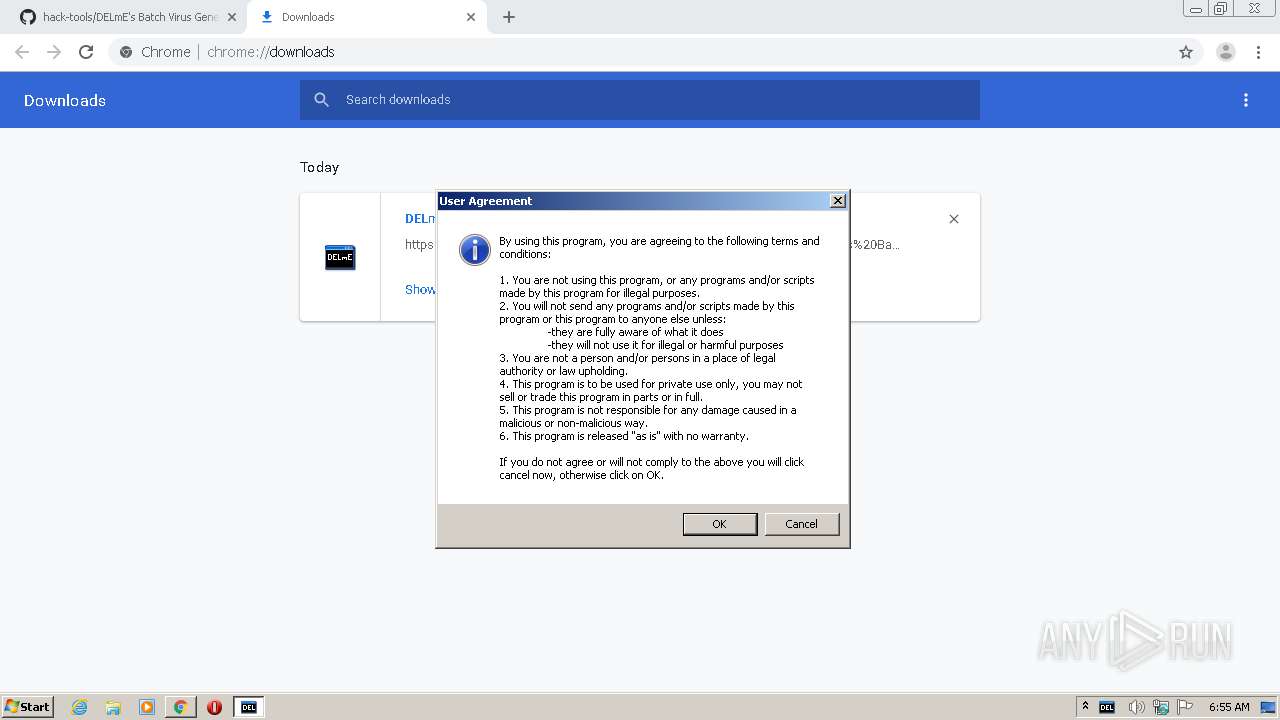Click the Search downloads field
1280x720 pixels.
click(640, 100)
